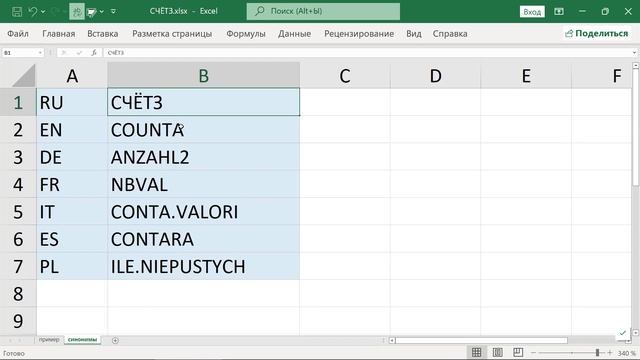Image resolution: width=640 pixels, height=360 pixels.
Task: Open the Формулы tab
Action: (246, 34)
